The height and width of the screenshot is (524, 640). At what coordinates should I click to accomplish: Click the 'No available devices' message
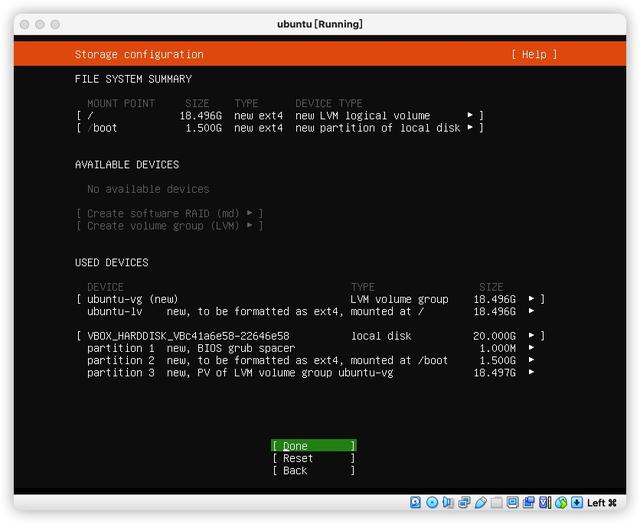(x=148, y=189)
